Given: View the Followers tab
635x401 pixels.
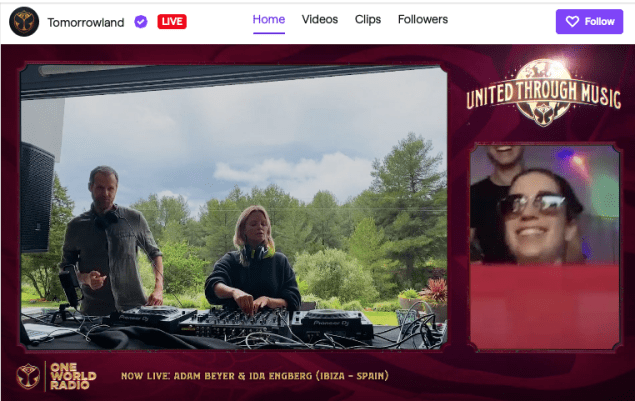Looking at the screenshot, I should 423,20.
